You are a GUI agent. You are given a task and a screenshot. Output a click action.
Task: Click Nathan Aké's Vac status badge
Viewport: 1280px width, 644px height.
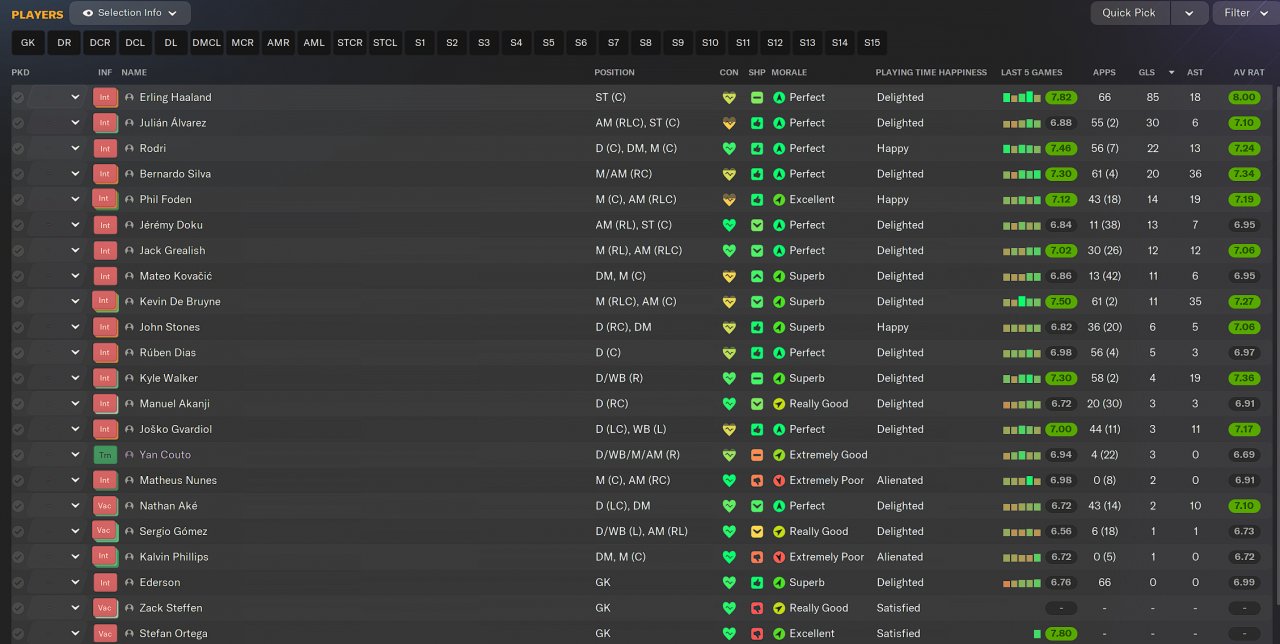(x=105, y=506)
